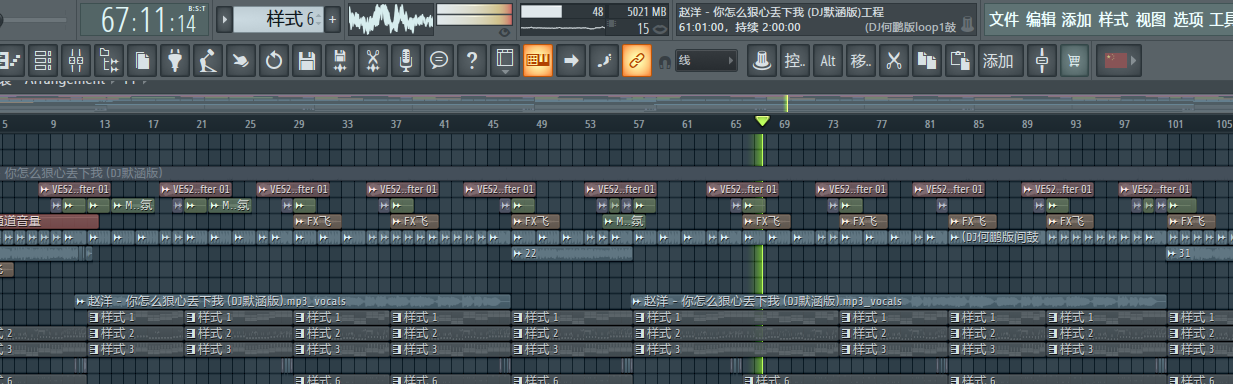Export audio using floppy-with-waveform icon
The height and width of the screenshot is (384, 1233).
tap(340, 61)
